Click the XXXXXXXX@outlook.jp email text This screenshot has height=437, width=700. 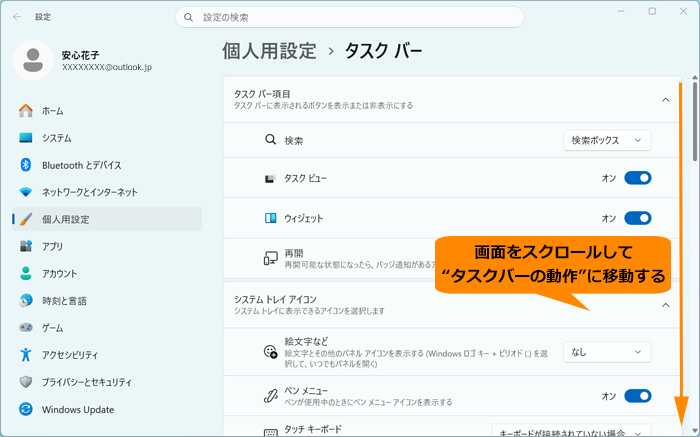pos(107,67)
